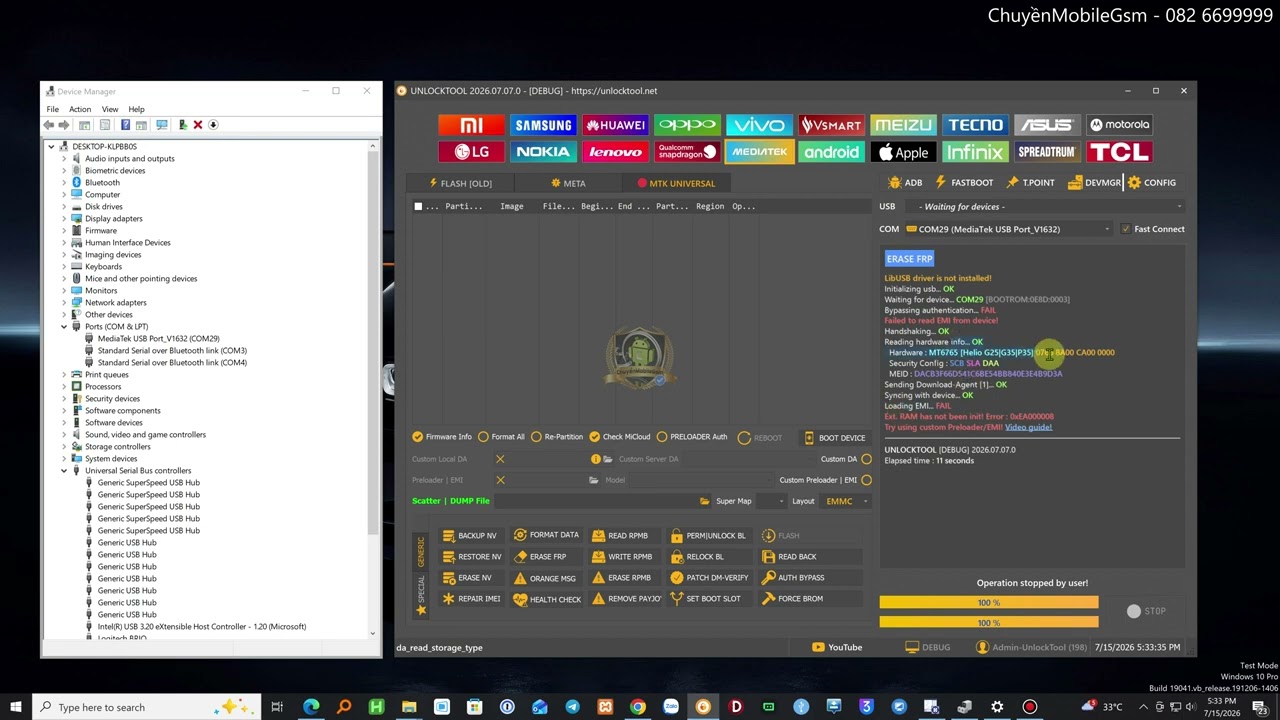This screenshot has height=720, width=1280.
Task: Uncheck the Fast Connect checkbox
Action: tap(1126, 229)
